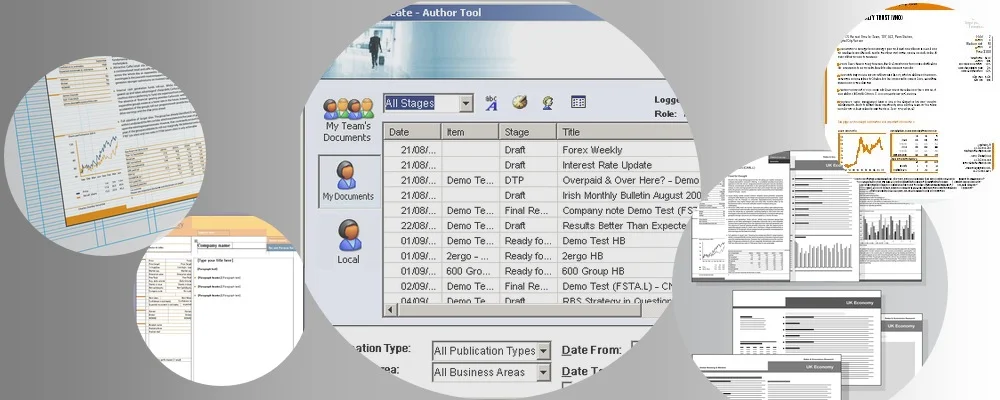
Task: Select the 600 Group HB title
Action: [592, 271]
